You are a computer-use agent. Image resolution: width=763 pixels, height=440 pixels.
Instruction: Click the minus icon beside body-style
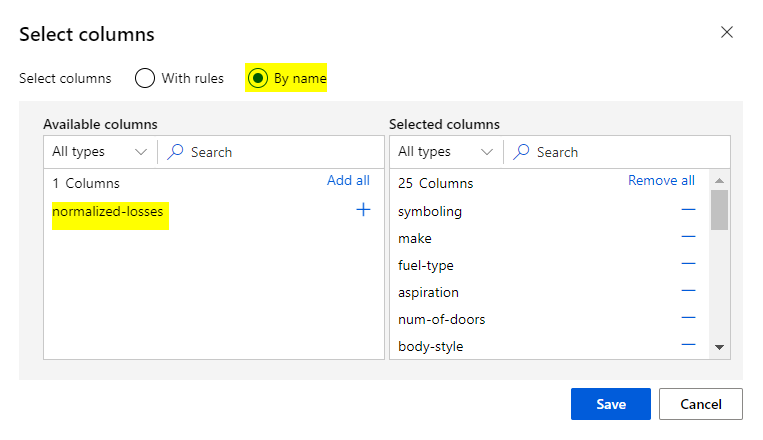point(688,345)
